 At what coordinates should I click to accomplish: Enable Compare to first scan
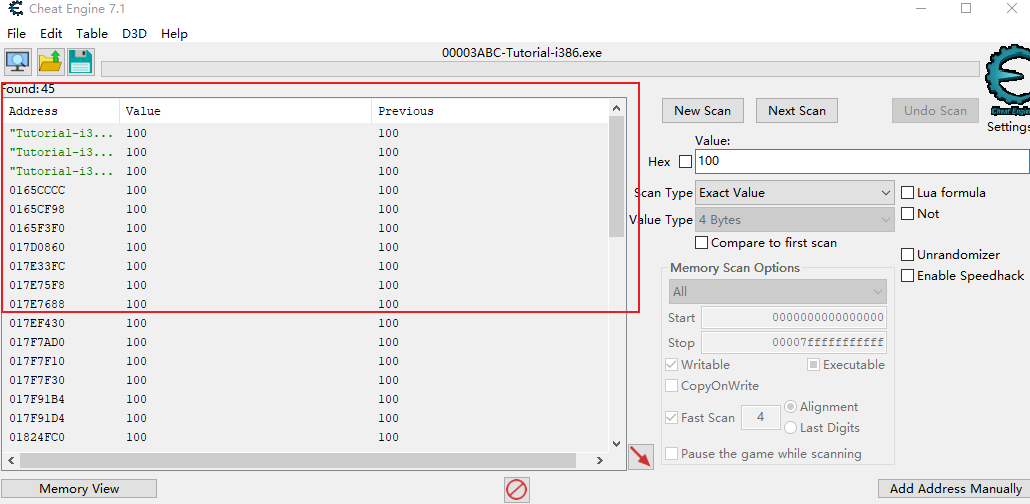click(x=702, y=242)
